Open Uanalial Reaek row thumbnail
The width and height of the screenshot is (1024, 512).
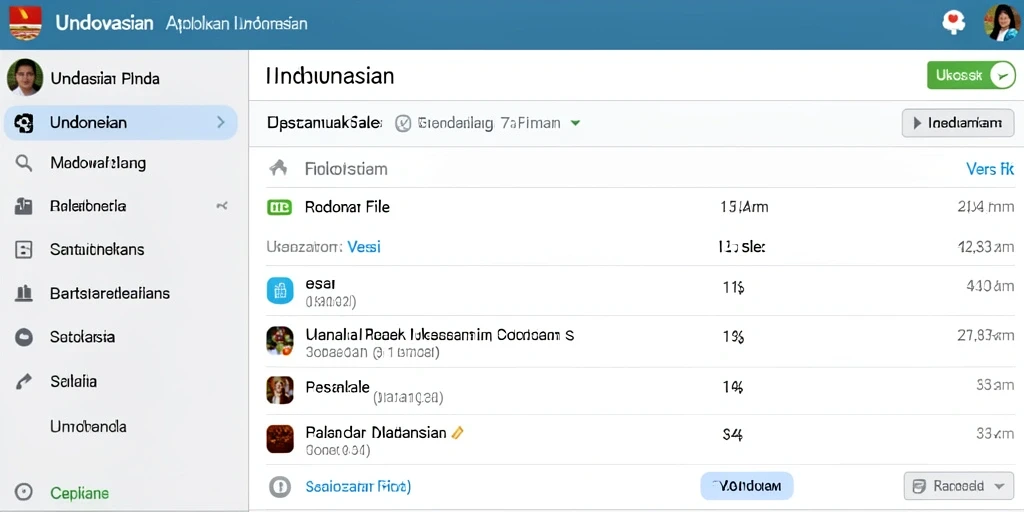(x=280, y=341)
